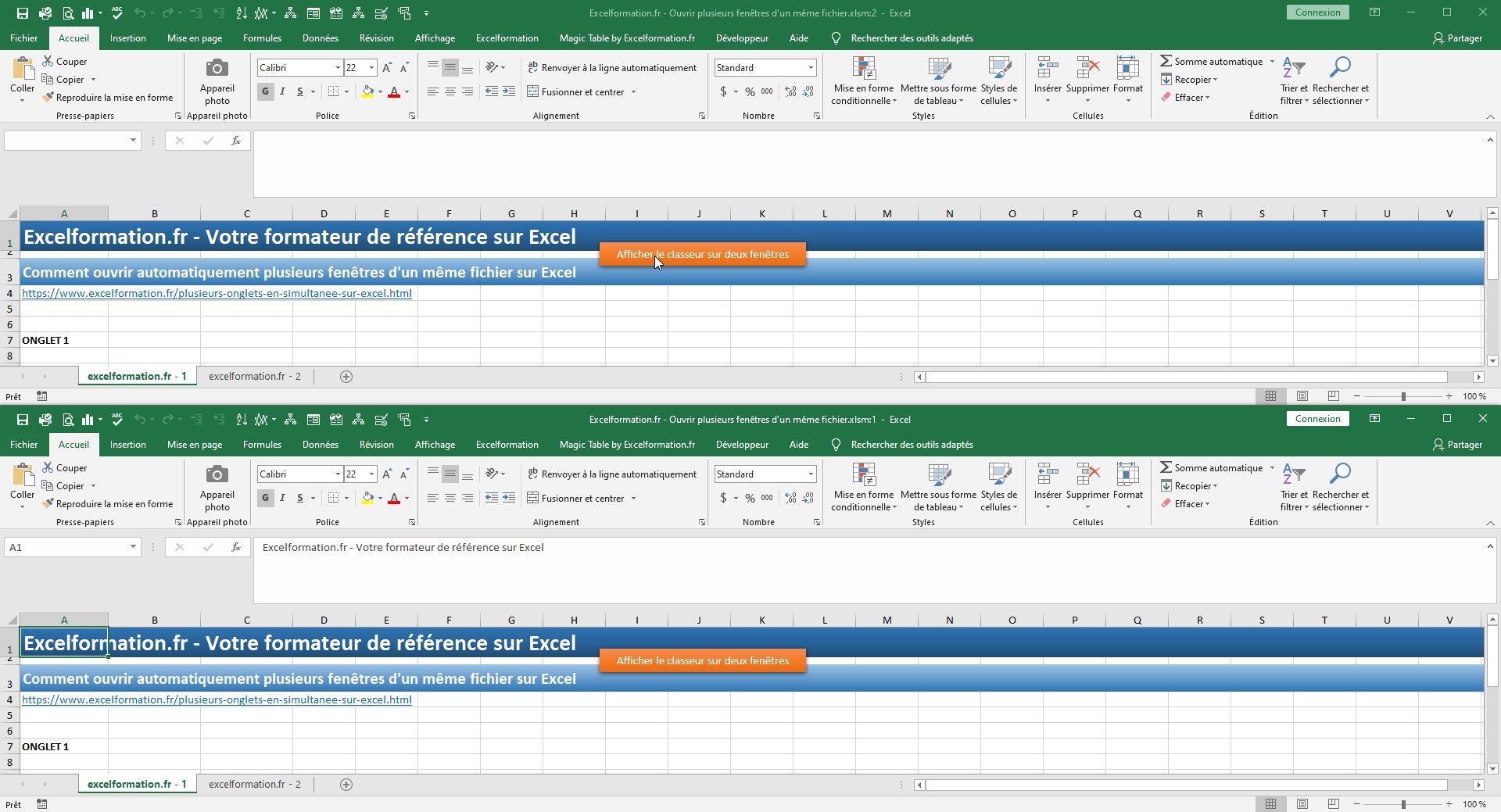Select column header H in bottom window
Screen dimensions: 1501x812
pyautogui.click(x=574, y=620)
